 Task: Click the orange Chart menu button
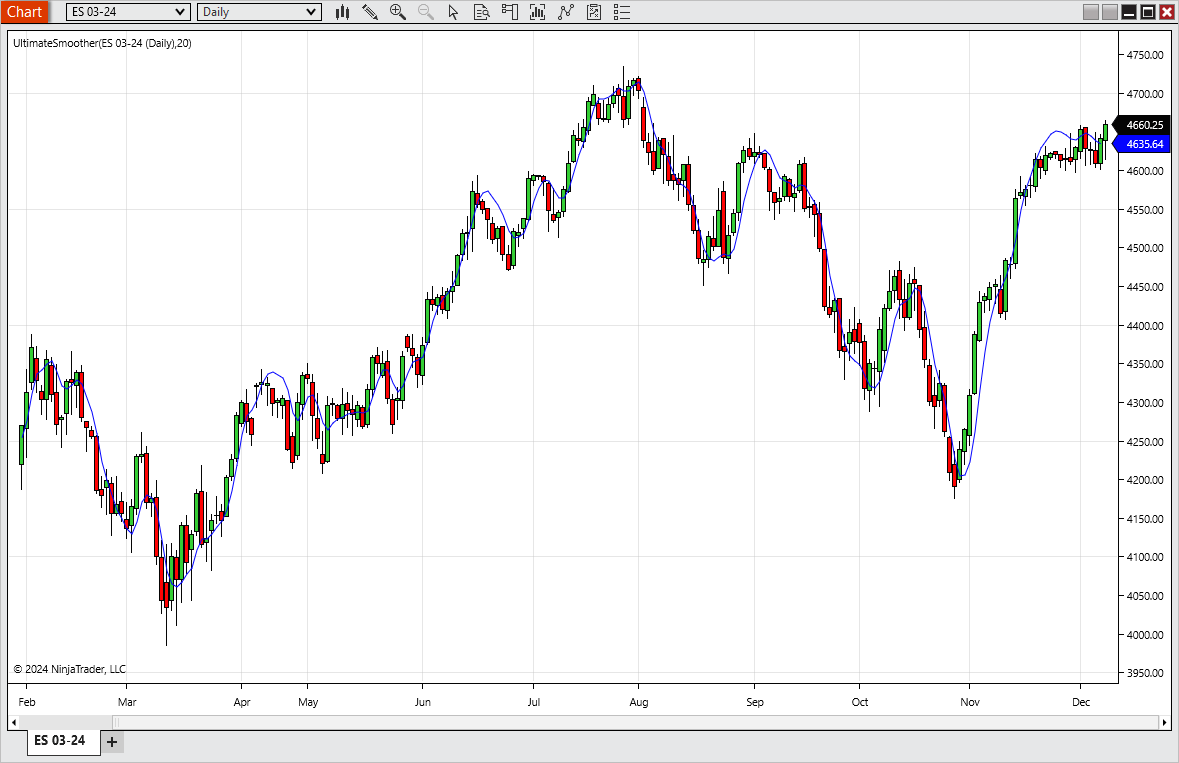[24, 12]
